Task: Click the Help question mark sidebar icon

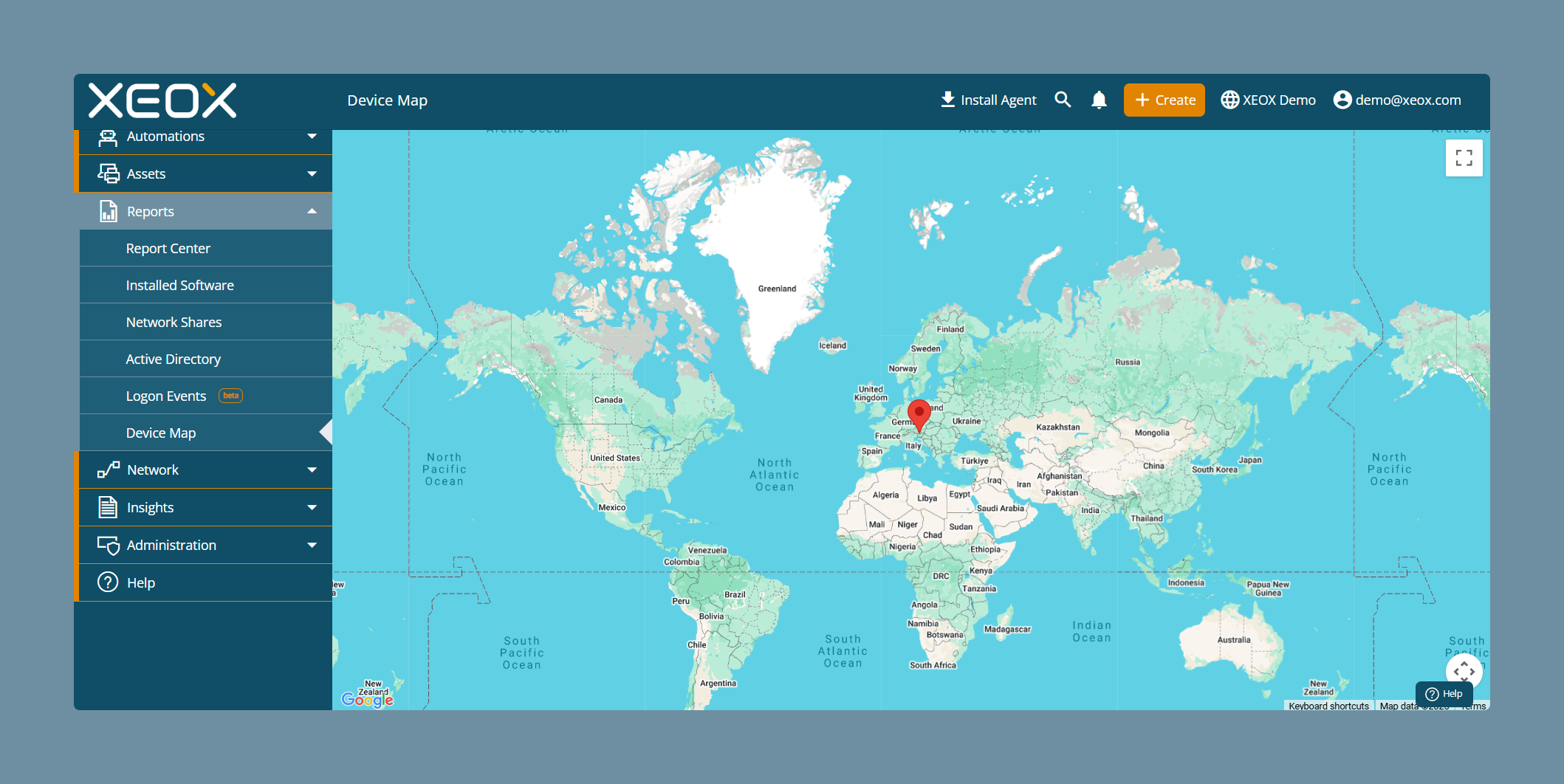Action: click(108, 582)
